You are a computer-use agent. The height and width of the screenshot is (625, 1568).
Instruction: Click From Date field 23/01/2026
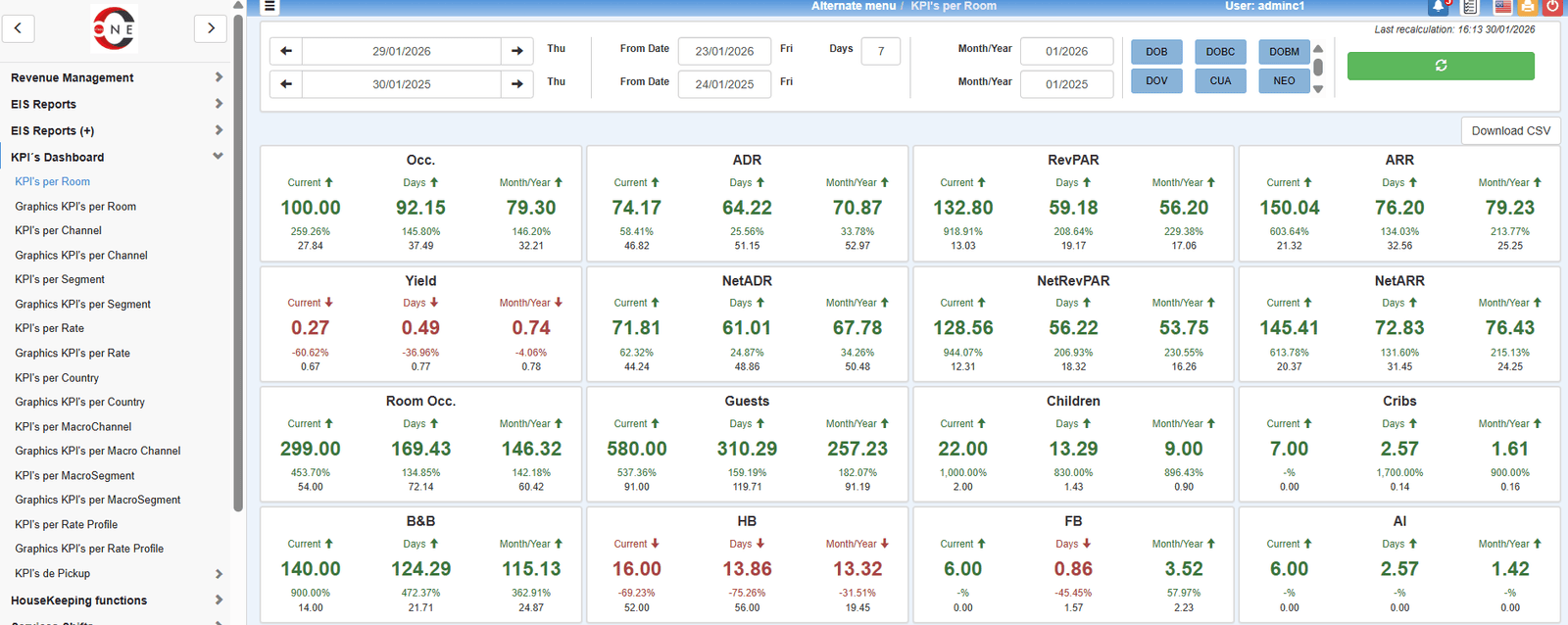click(x=724, y=51)
